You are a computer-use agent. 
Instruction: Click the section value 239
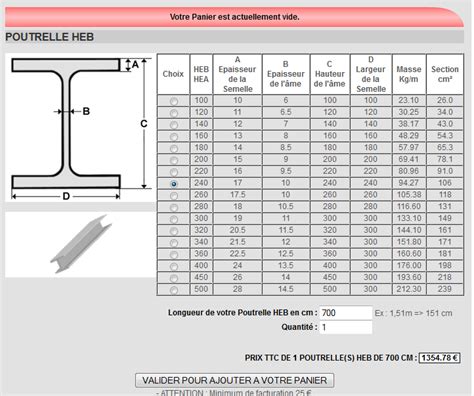(x=445, y=289)
